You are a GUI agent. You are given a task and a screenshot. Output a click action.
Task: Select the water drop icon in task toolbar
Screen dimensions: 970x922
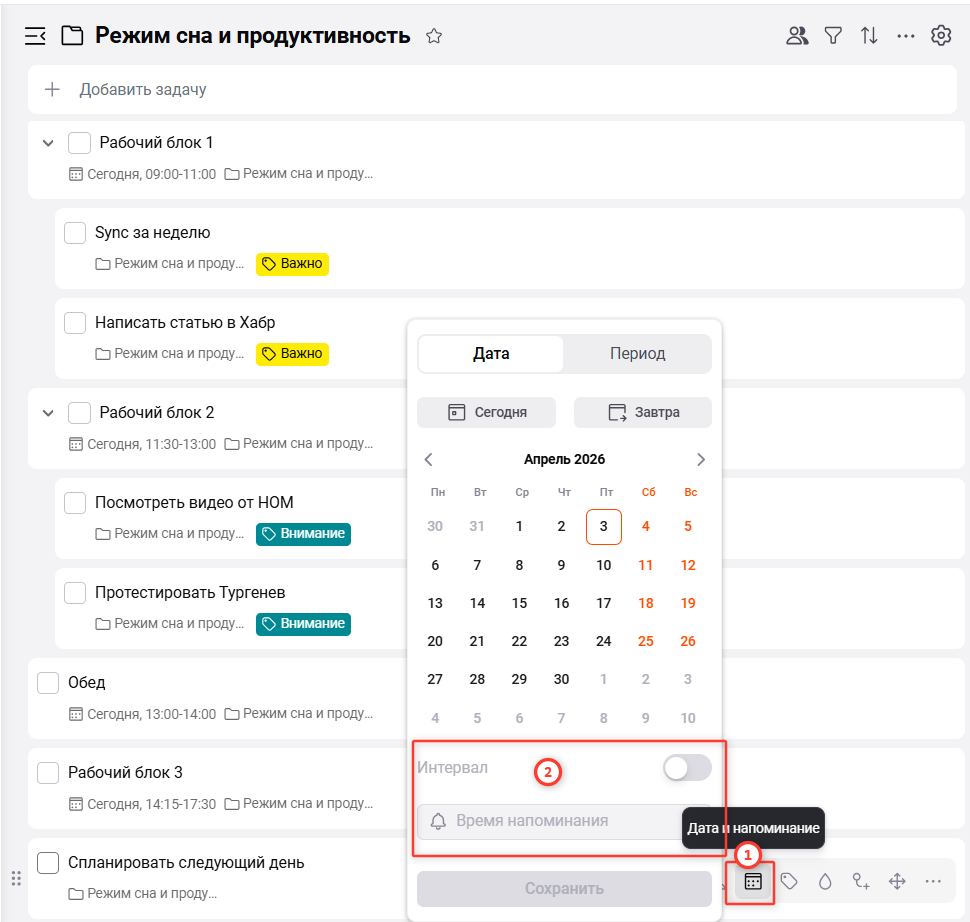pos(824,881)
